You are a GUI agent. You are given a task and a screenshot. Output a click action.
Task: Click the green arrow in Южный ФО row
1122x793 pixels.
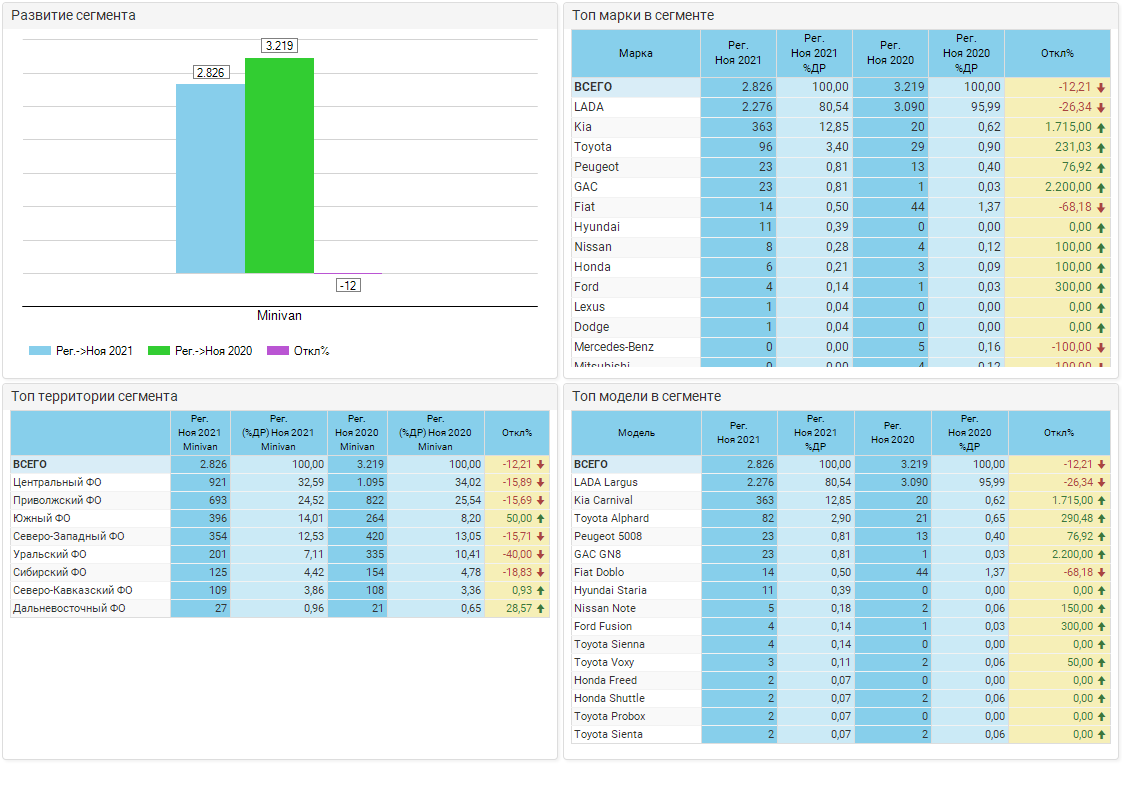click(541, 518)
